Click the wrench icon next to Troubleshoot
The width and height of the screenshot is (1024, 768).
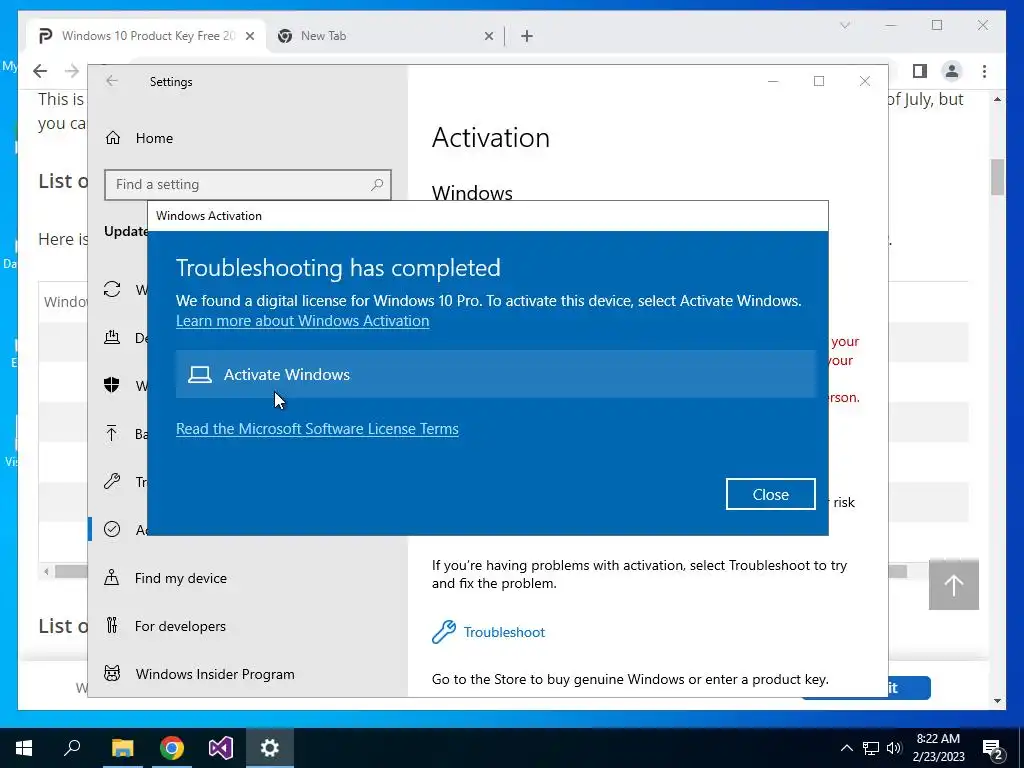point(443,632)
